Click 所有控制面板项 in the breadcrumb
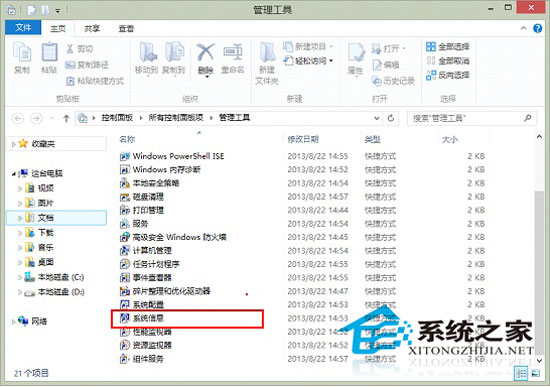Viewport: 550px width, 387px height. [176, 118]
